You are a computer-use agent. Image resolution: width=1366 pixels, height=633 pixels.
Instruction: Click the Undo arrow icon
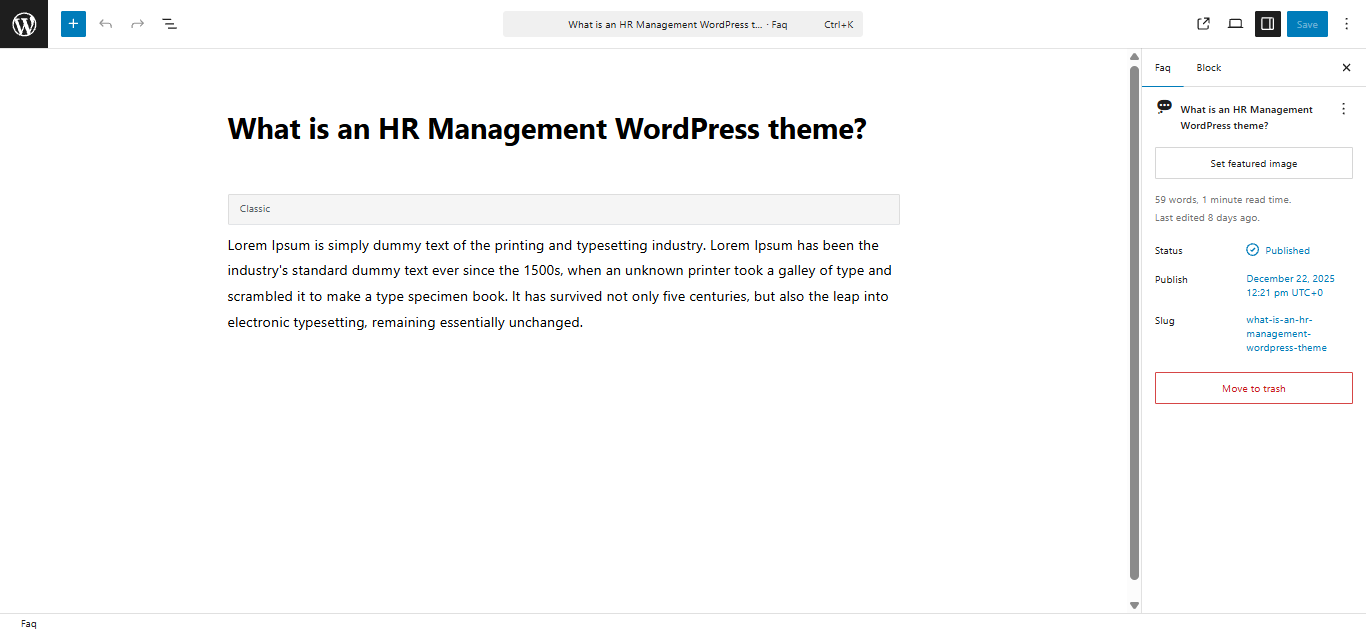coord(106,24)
